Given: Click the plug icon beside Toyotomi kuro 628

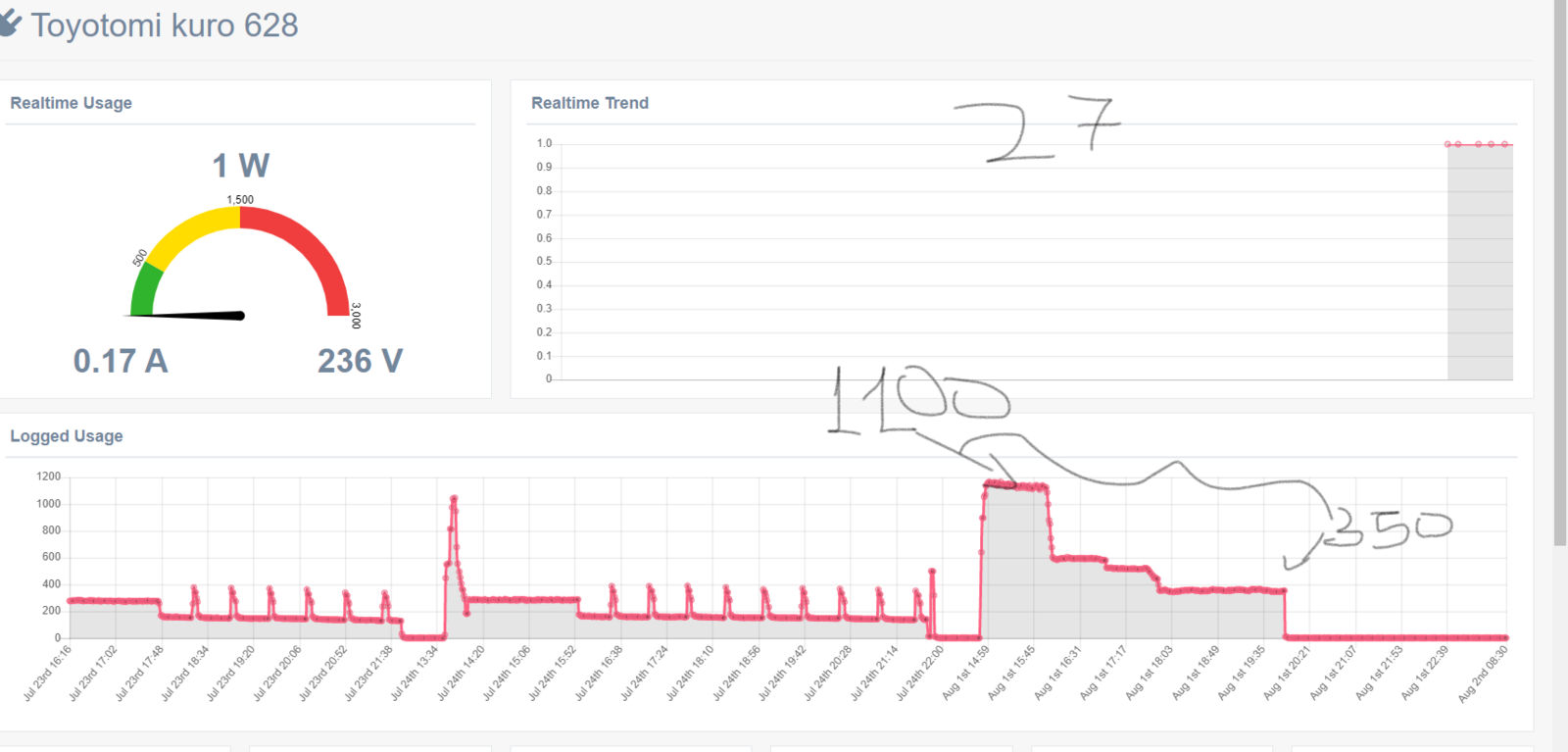Looking at the screenshot, I should pyautogui.click(x=9, y=24).
